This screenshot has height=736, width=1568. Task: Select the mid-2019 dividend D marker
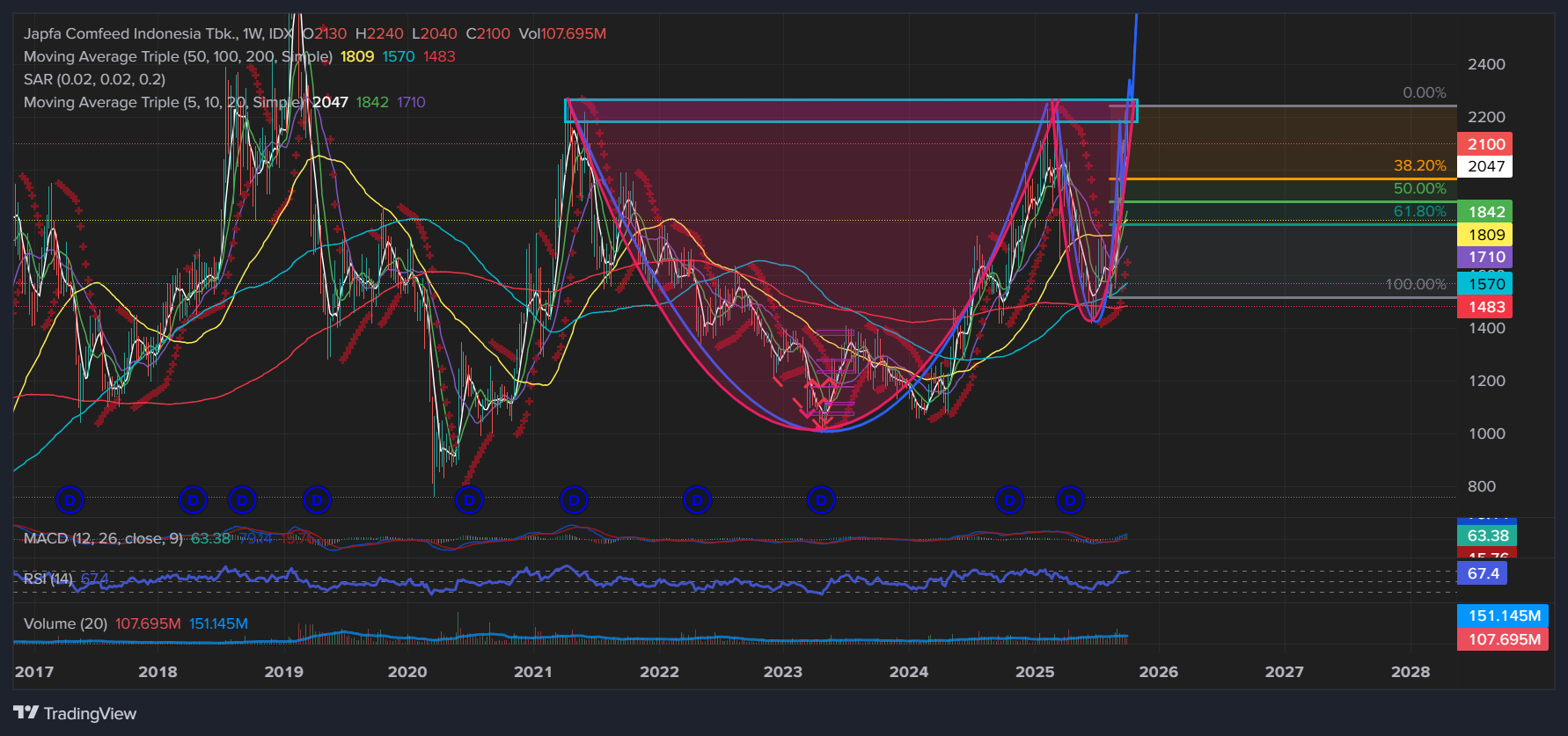[x=317, y=500]
